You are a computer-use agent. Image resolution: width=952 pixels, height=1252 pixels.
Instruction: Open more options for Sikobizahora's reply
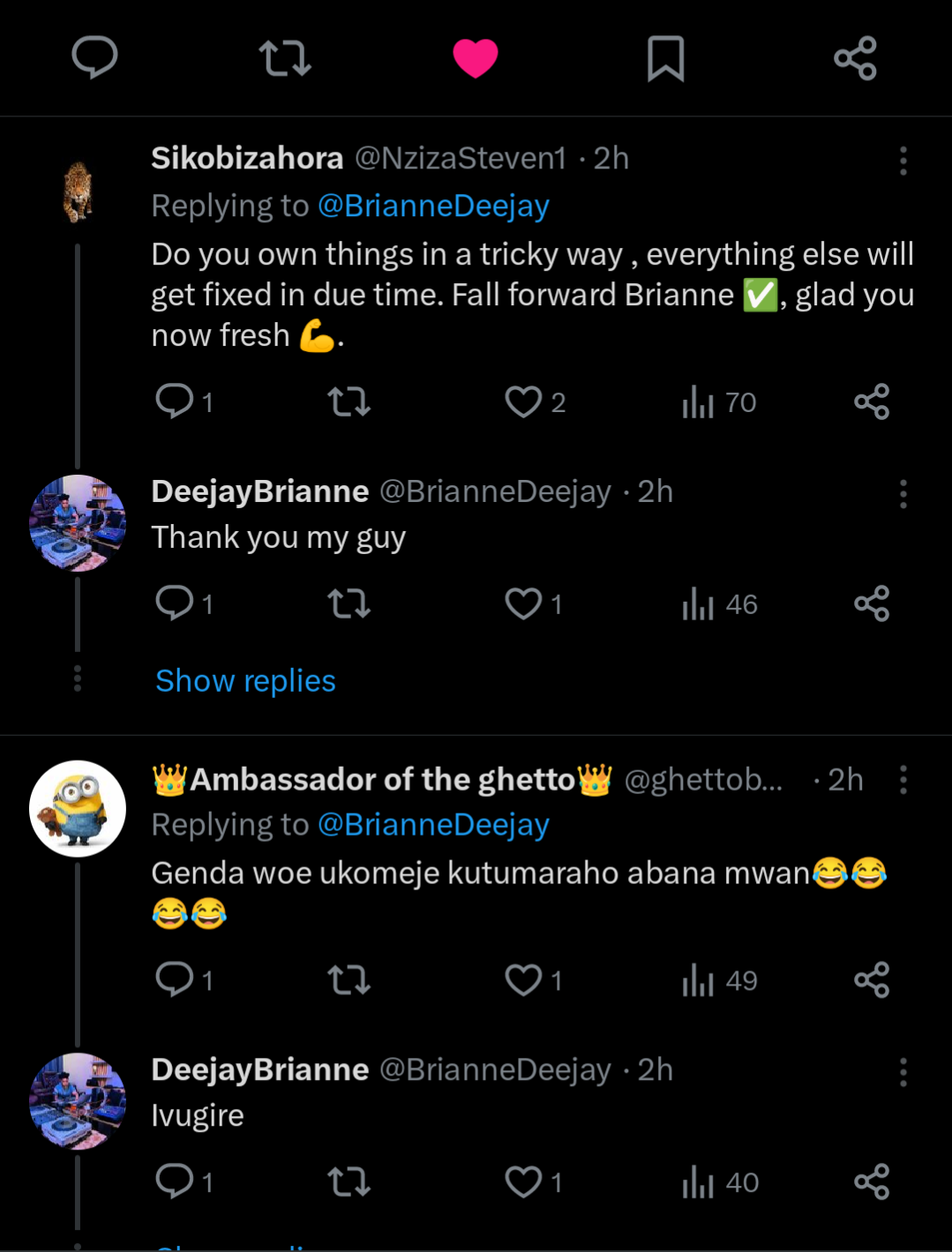pyautogui.click(x=903, y=161)
